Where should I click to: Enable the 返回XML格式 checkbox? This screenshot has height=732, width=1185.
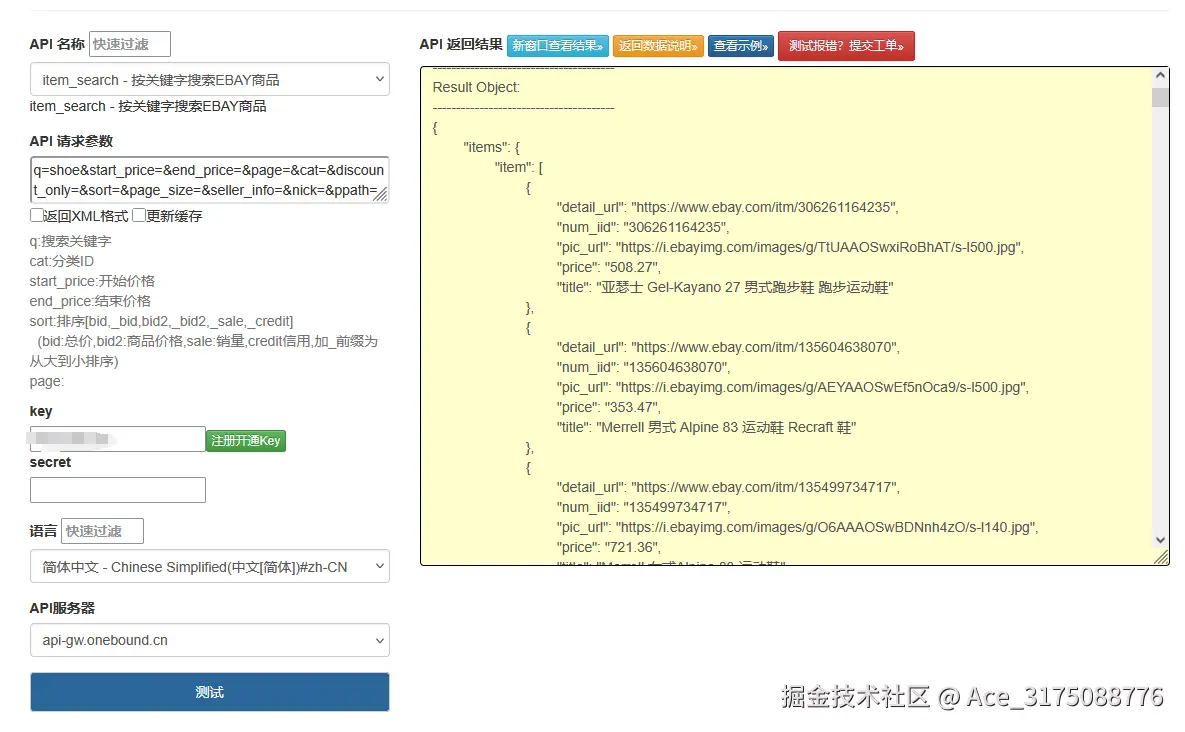(x=35, y=214)
